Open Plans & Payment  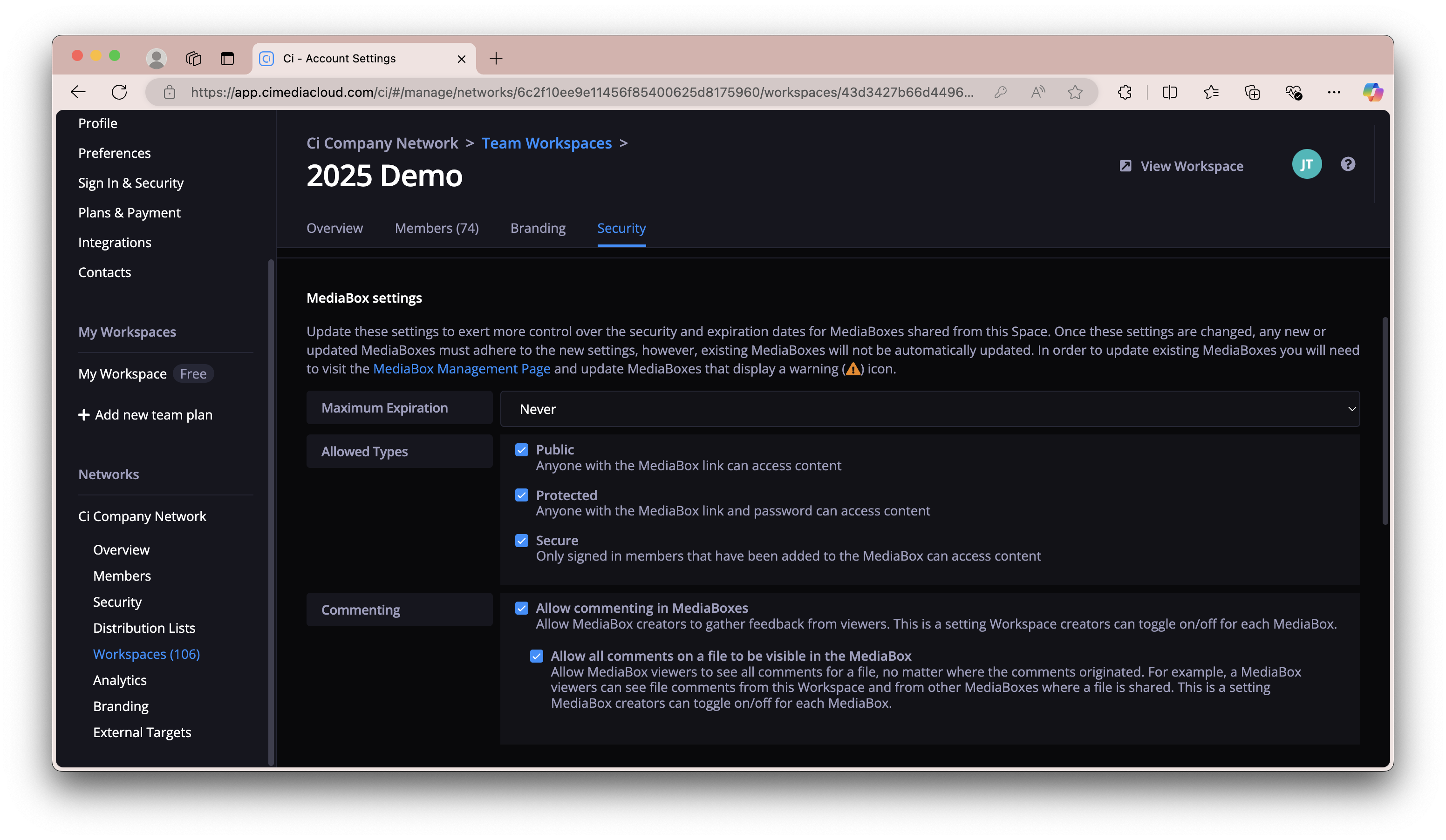(129, 213)
